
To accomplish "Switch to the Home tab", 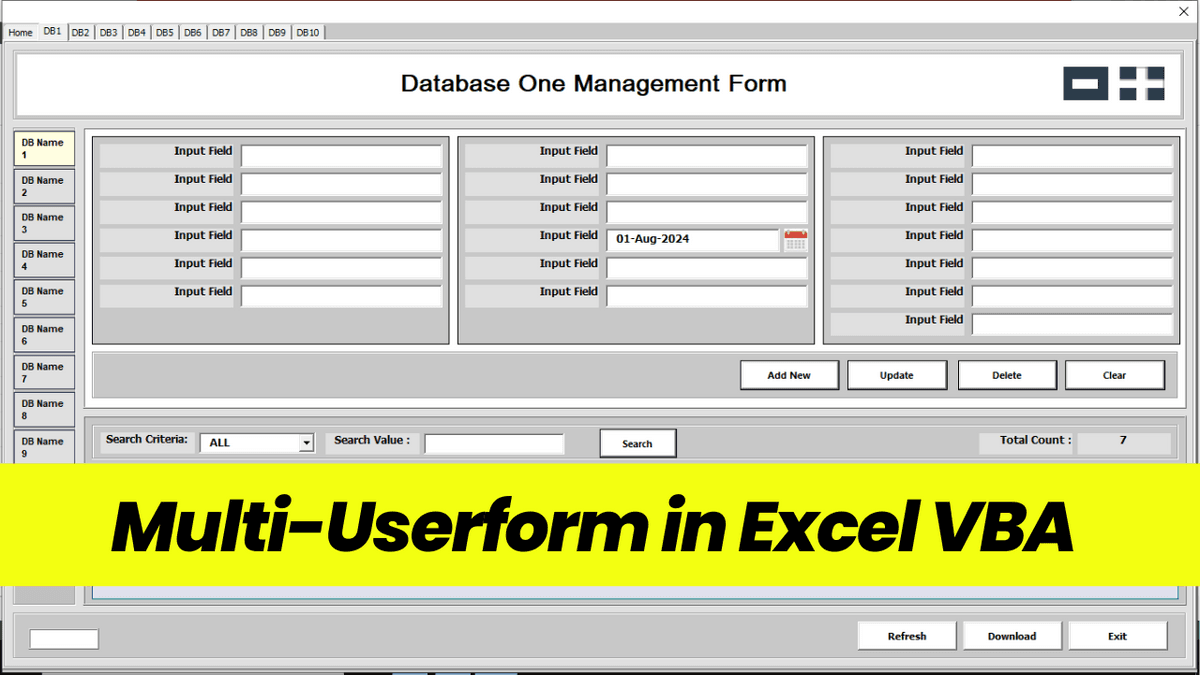I will 21,33.
